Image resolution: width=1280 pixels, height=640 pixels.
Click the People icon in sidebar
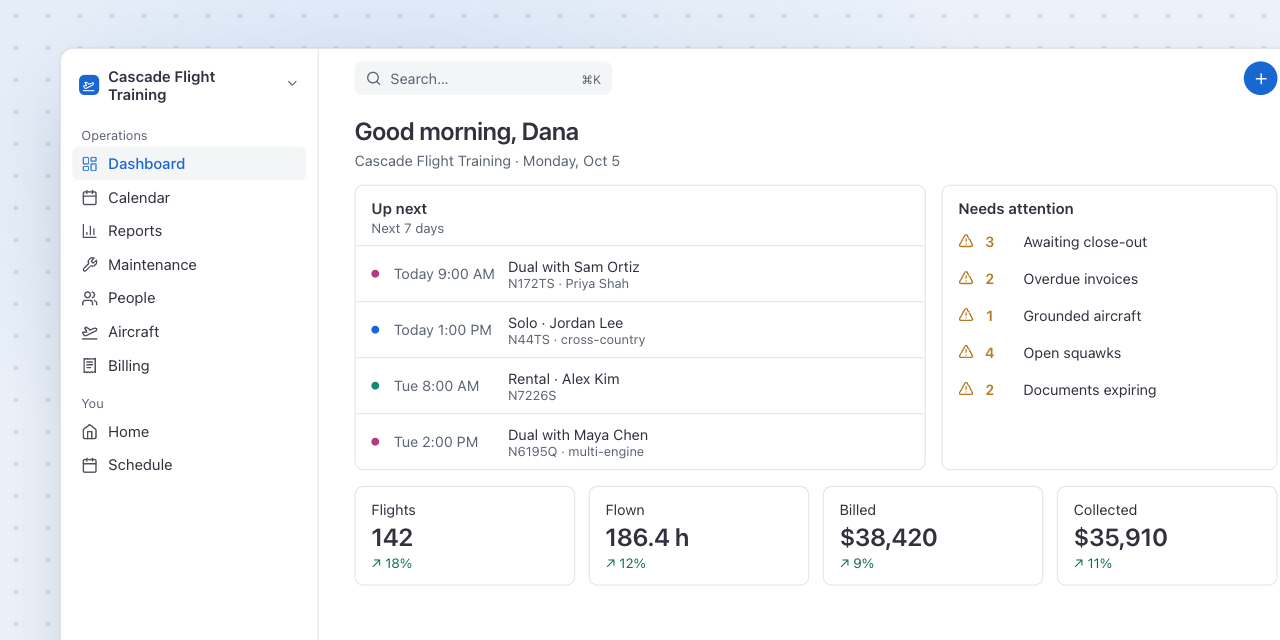pos(90,298)
